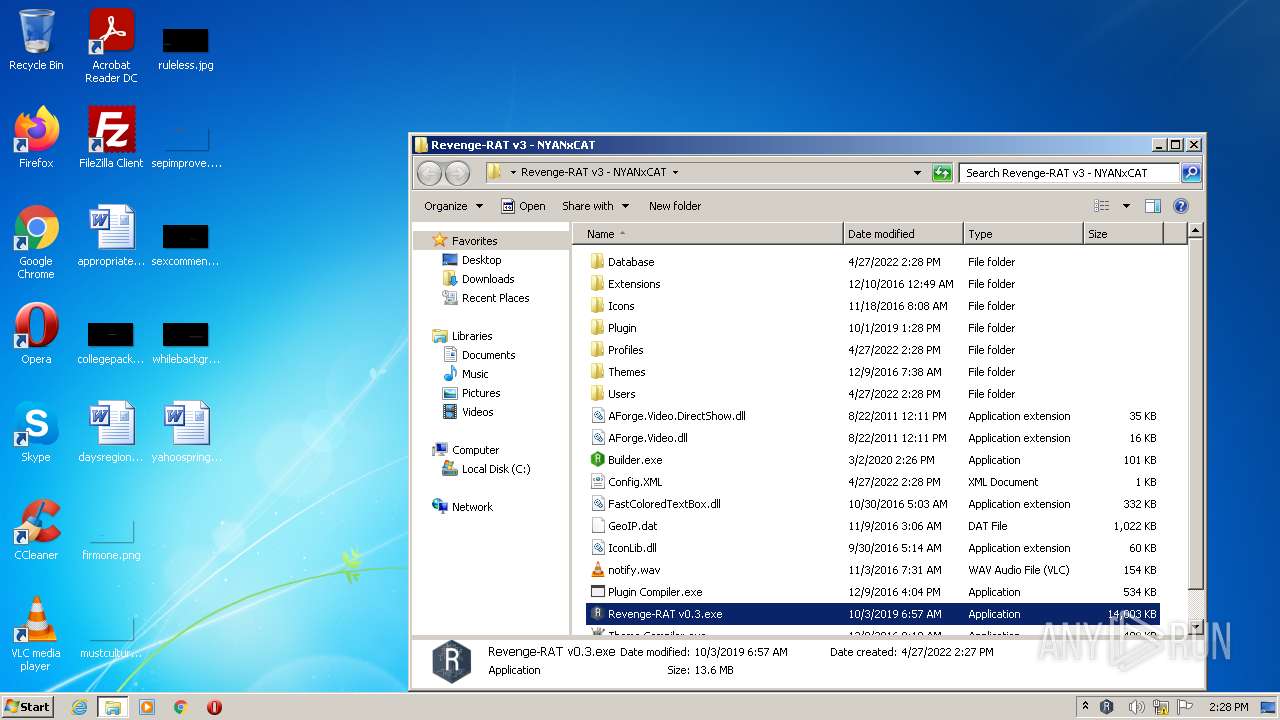Click Opera icon in the taskbar
Screen dimensions: 1280x720
214,707
